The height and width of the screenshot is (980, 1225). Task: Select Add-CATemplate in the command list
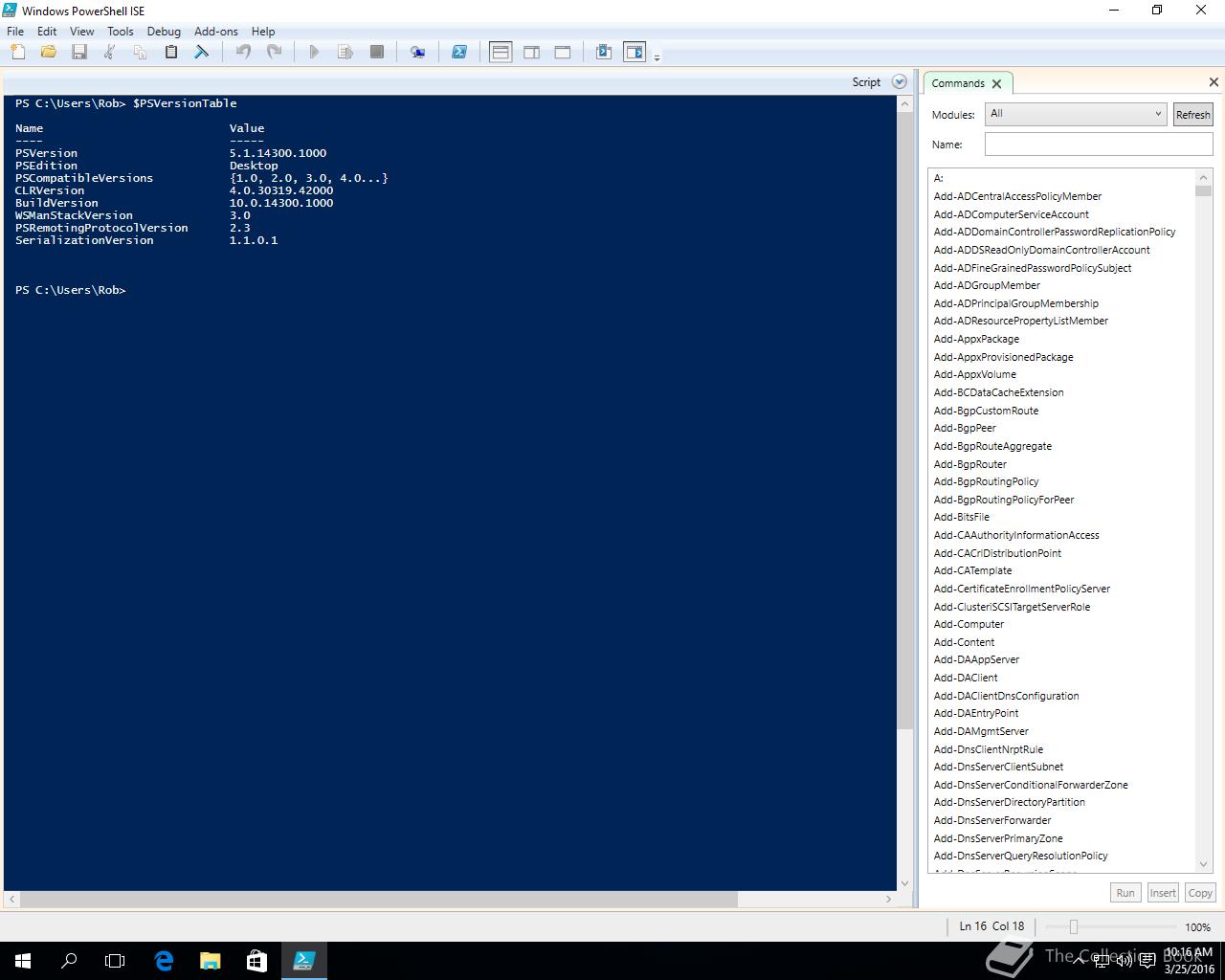pyautogui.click(x=972, y=570)
